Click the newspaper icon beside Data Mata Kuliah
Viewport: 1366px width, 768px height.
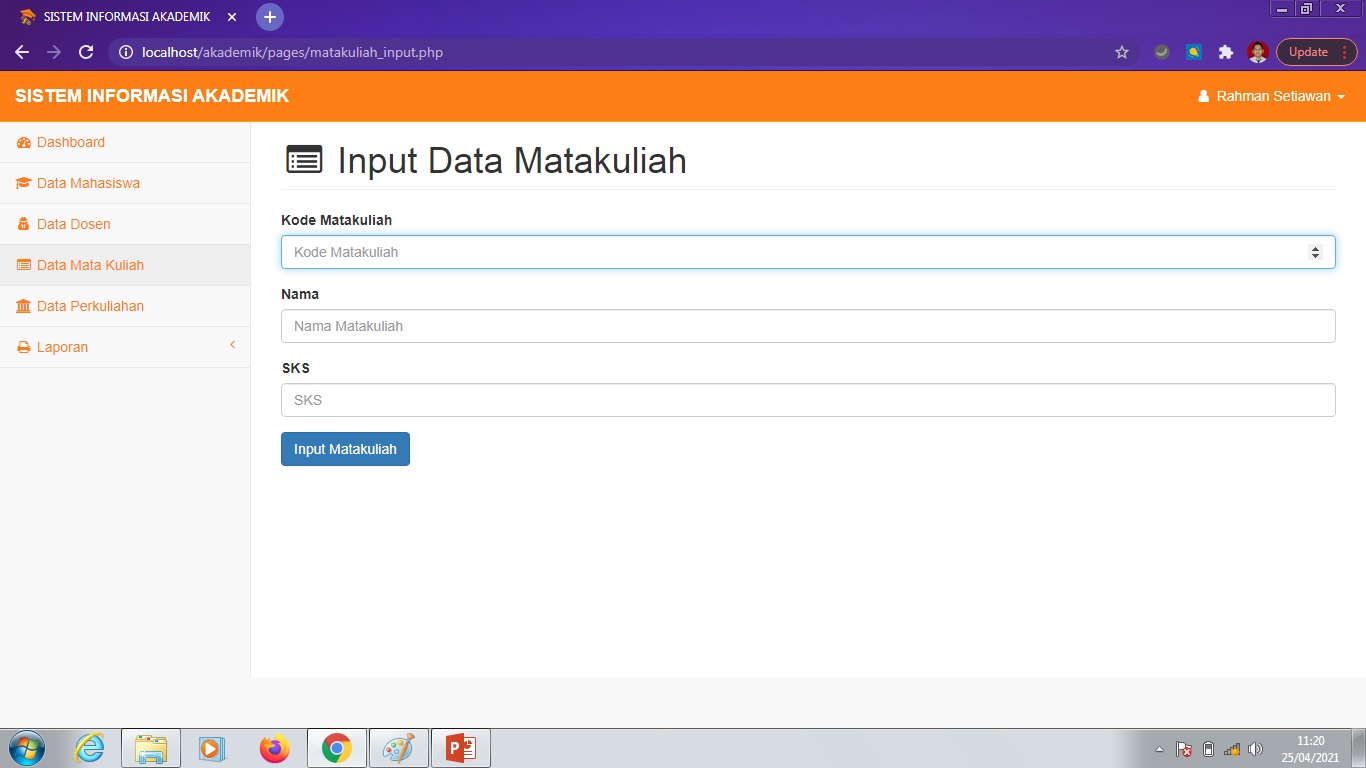point(22,264)
